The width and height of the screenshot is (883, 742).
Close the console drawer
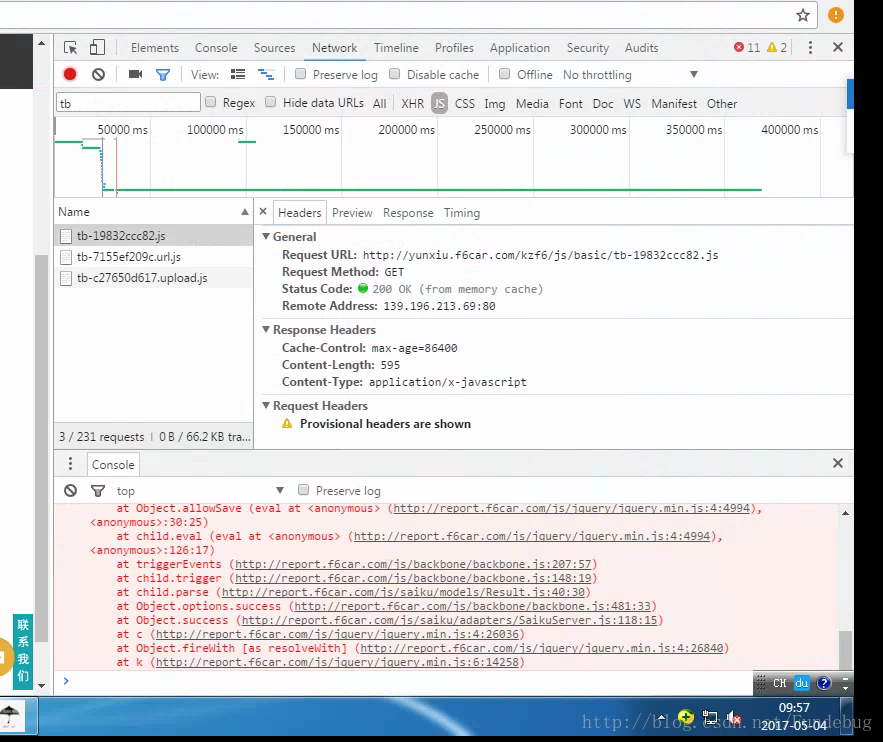tap(838, 463)
